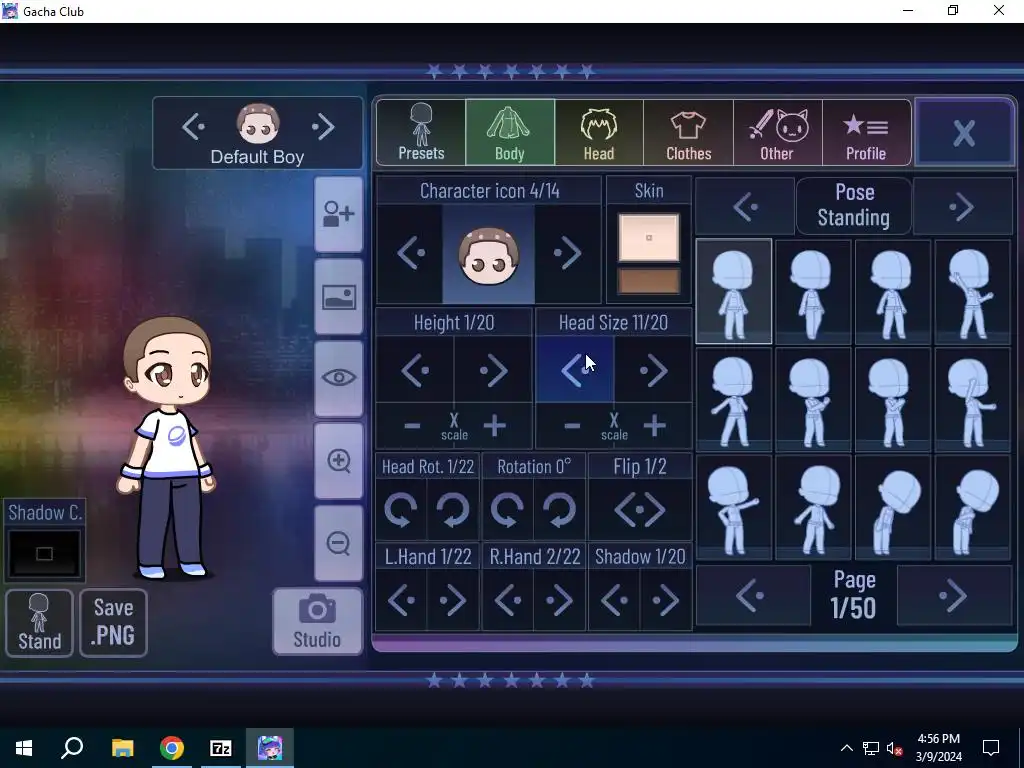Screen dimensions: 1024x768
Task: Open the Presets tab
Action: coord(421,133)
